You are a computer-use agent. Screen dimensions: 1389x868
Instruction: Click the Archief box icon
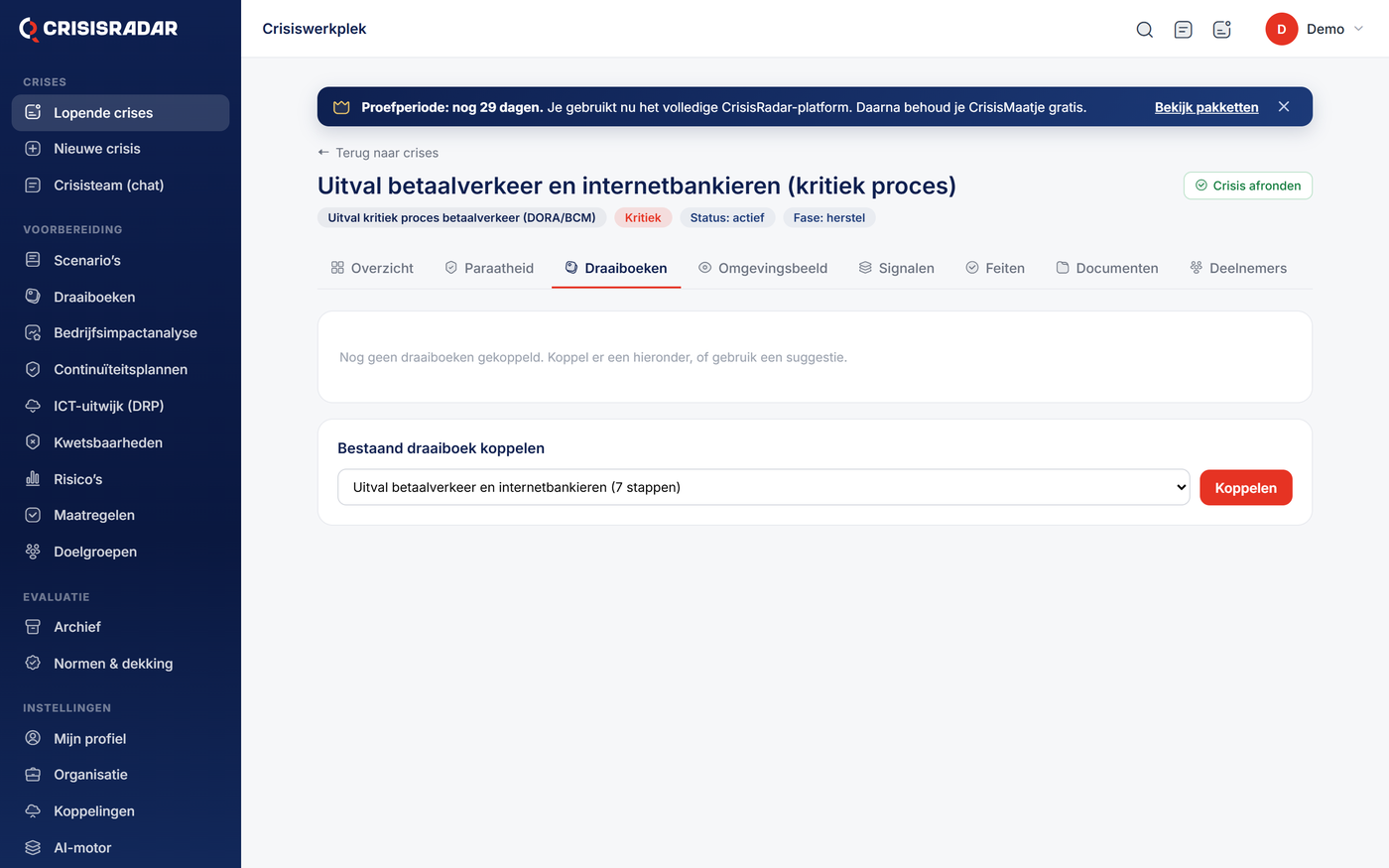tap(33, 627)
